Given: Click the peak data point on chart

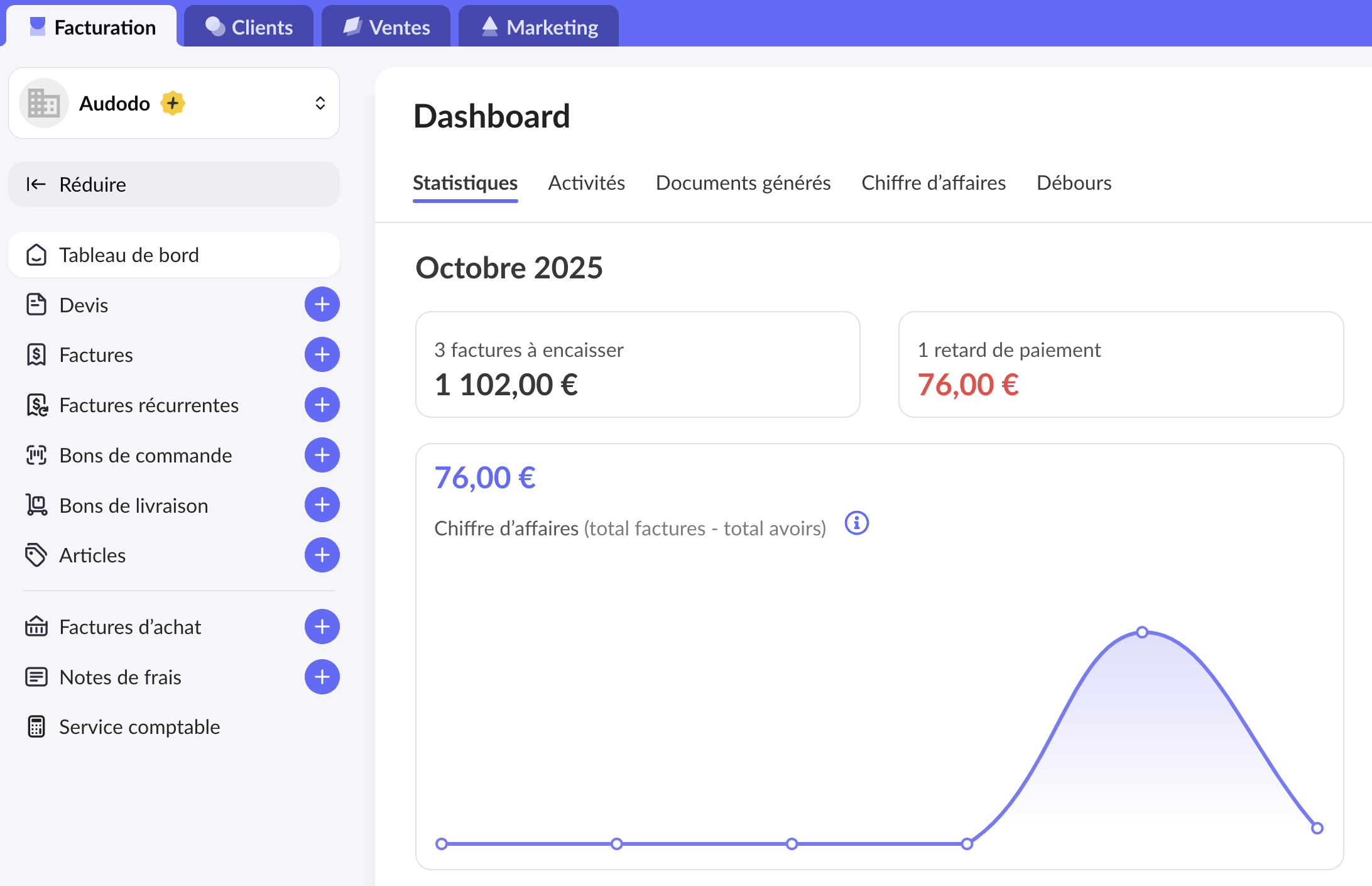Looking at the screenshot, I should 1142,632.
